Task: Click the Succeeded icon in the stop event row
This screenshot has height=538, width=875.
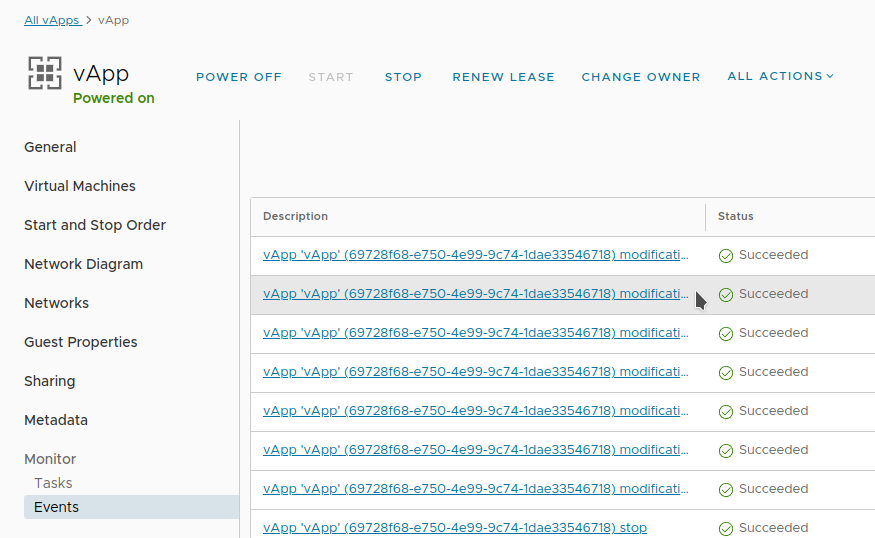Action: point(725,529)
